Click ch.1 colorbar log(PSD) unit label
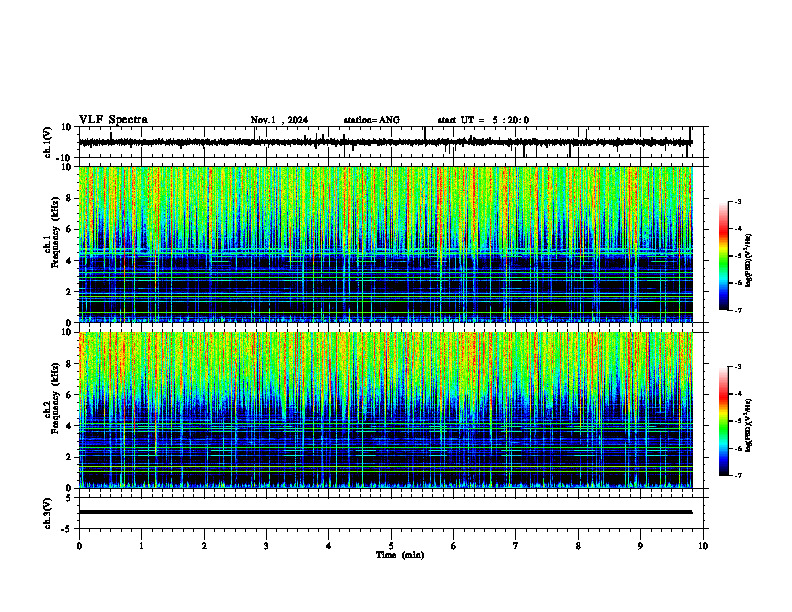This screenshot has width=792, height=612. 749,261
